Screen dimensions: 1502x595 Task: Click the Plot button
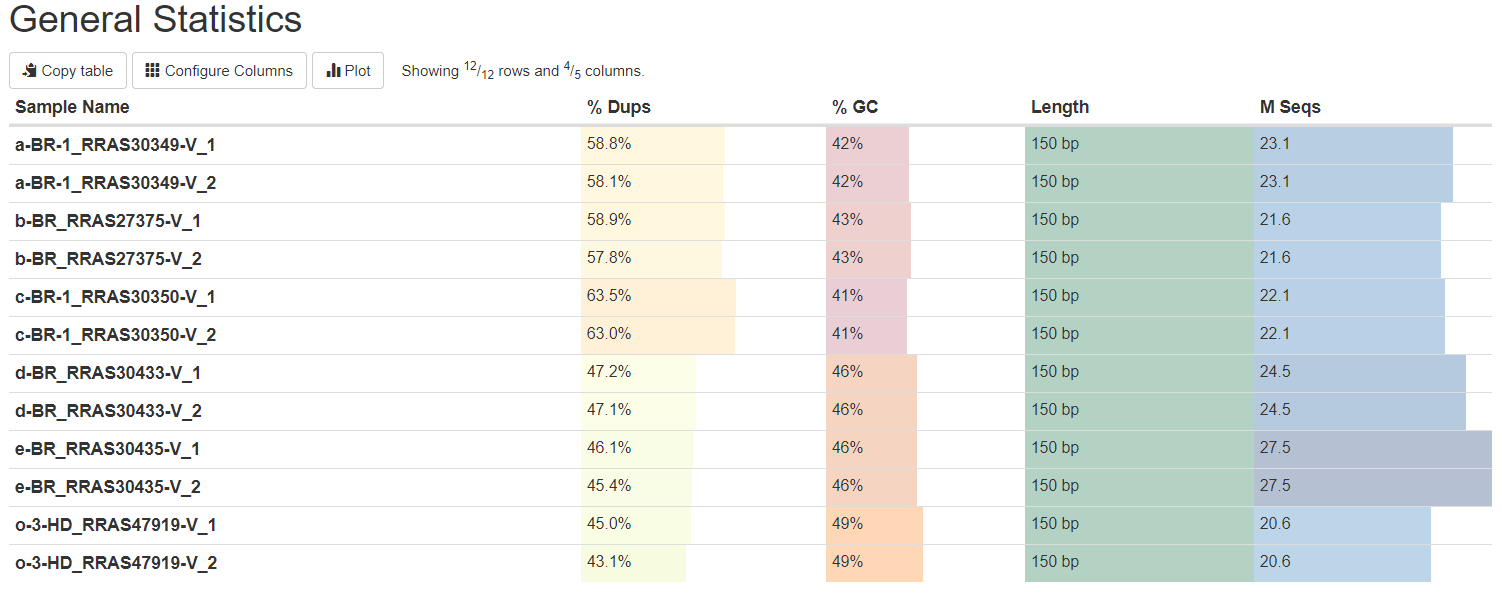[x=348, y=71]
